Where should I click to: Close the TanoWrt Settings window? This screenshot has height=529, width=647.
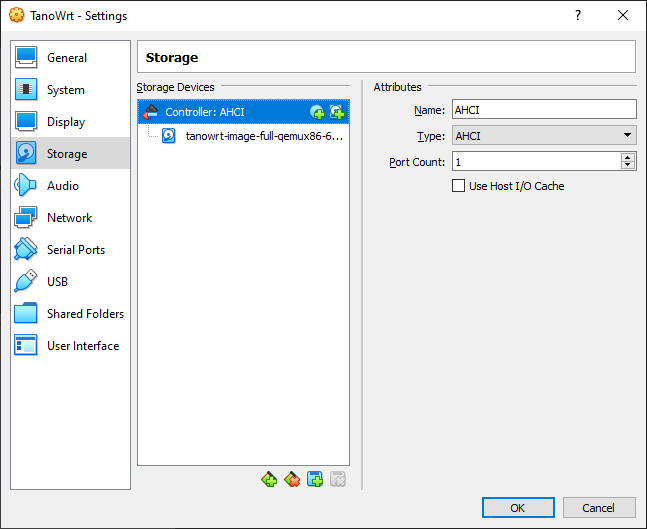[623, 16]
